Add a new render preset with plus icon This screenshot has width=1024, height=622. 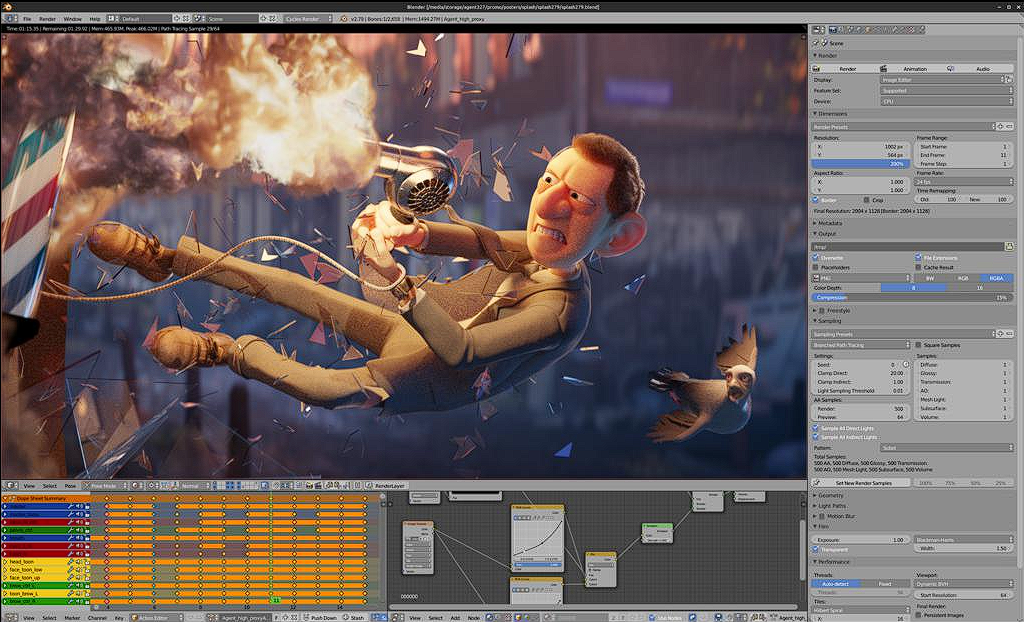click(1002, 127)
